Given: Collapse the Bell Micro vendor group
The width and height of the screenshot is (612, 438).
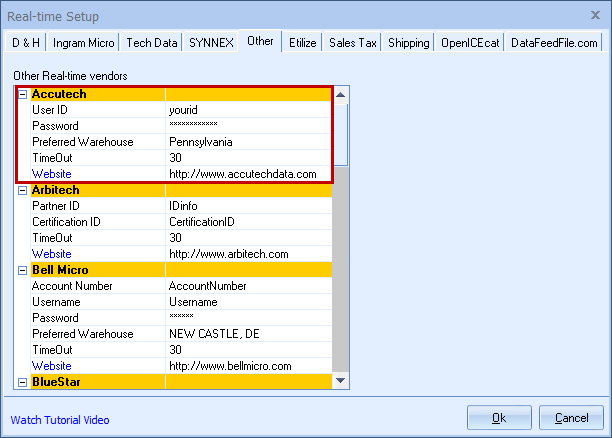Looking at the screenshot, I should click(x=23, y=270).
